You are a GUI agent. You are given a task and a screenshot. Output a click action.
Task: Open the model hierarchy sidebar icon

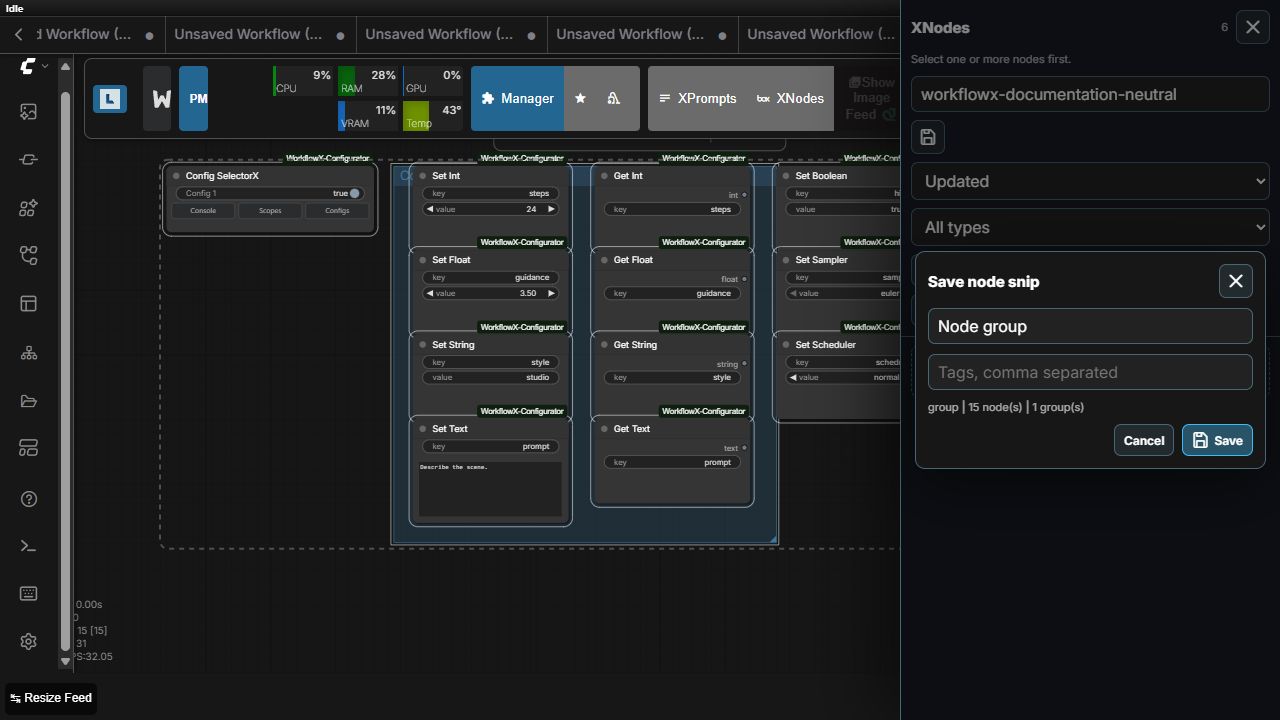click(29, 353)
